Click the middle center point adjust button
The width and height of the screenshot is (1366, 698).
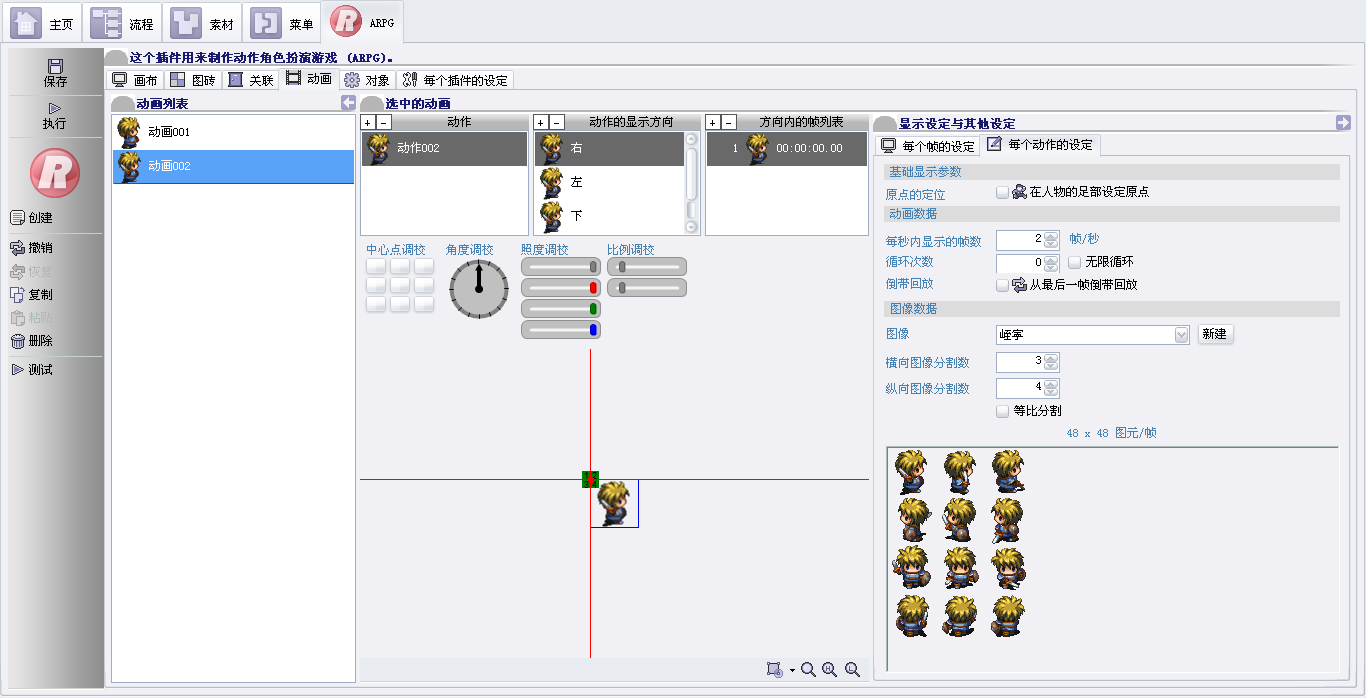pyautogui.click(x=400, y=285)
